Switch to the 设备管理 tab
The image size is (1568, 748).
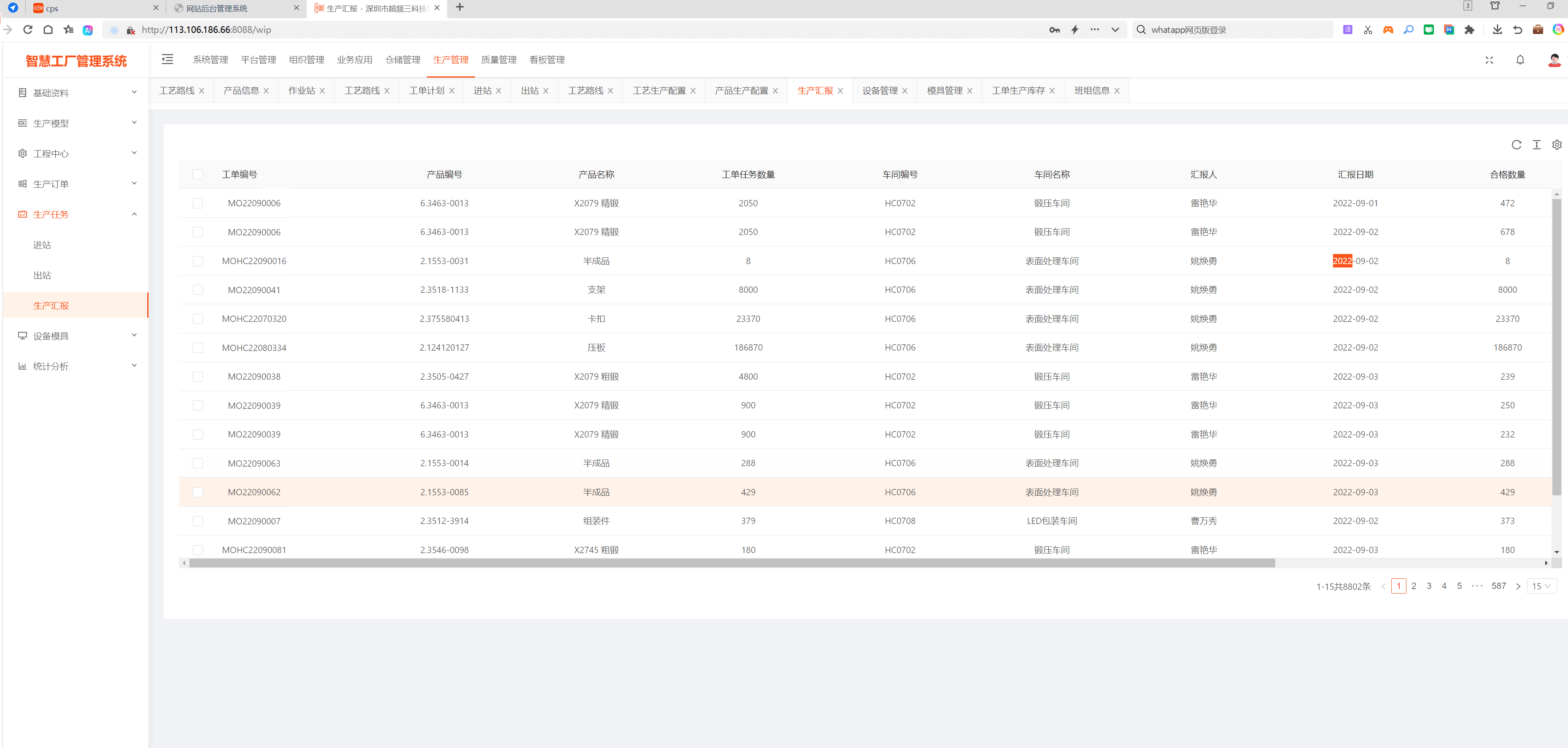click(880, 91)
